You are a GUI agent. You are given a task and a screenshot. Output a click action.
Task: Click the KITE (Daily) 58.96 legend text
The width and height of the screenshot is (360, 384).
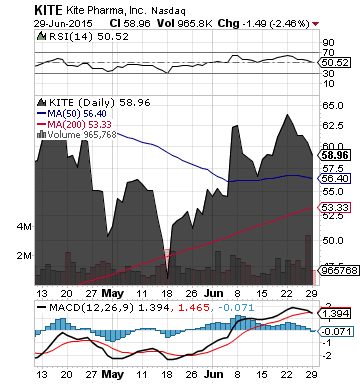click(x=100, y=102)
